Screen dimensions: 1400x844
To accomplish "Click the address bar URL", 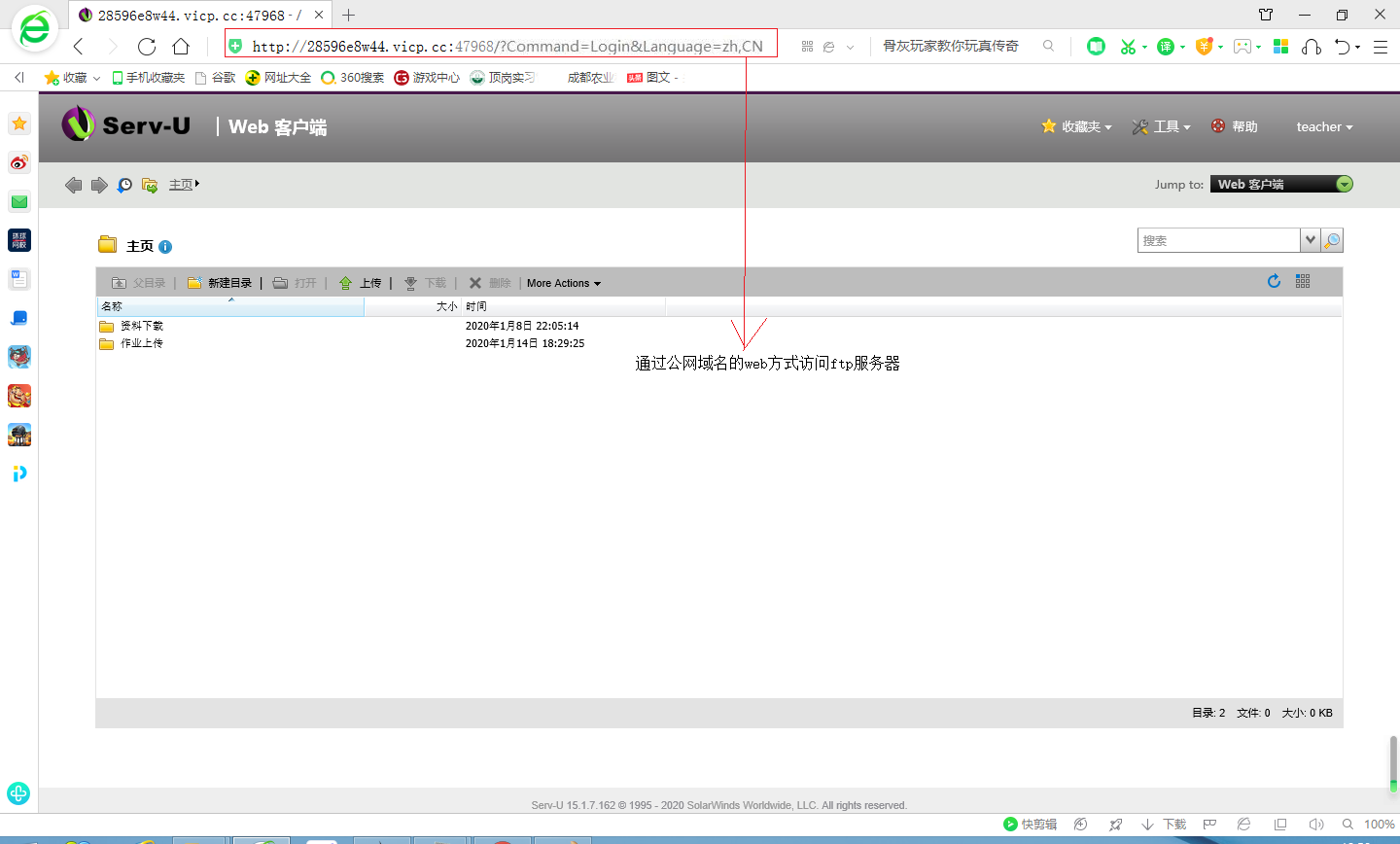I will tap(507, 46).
